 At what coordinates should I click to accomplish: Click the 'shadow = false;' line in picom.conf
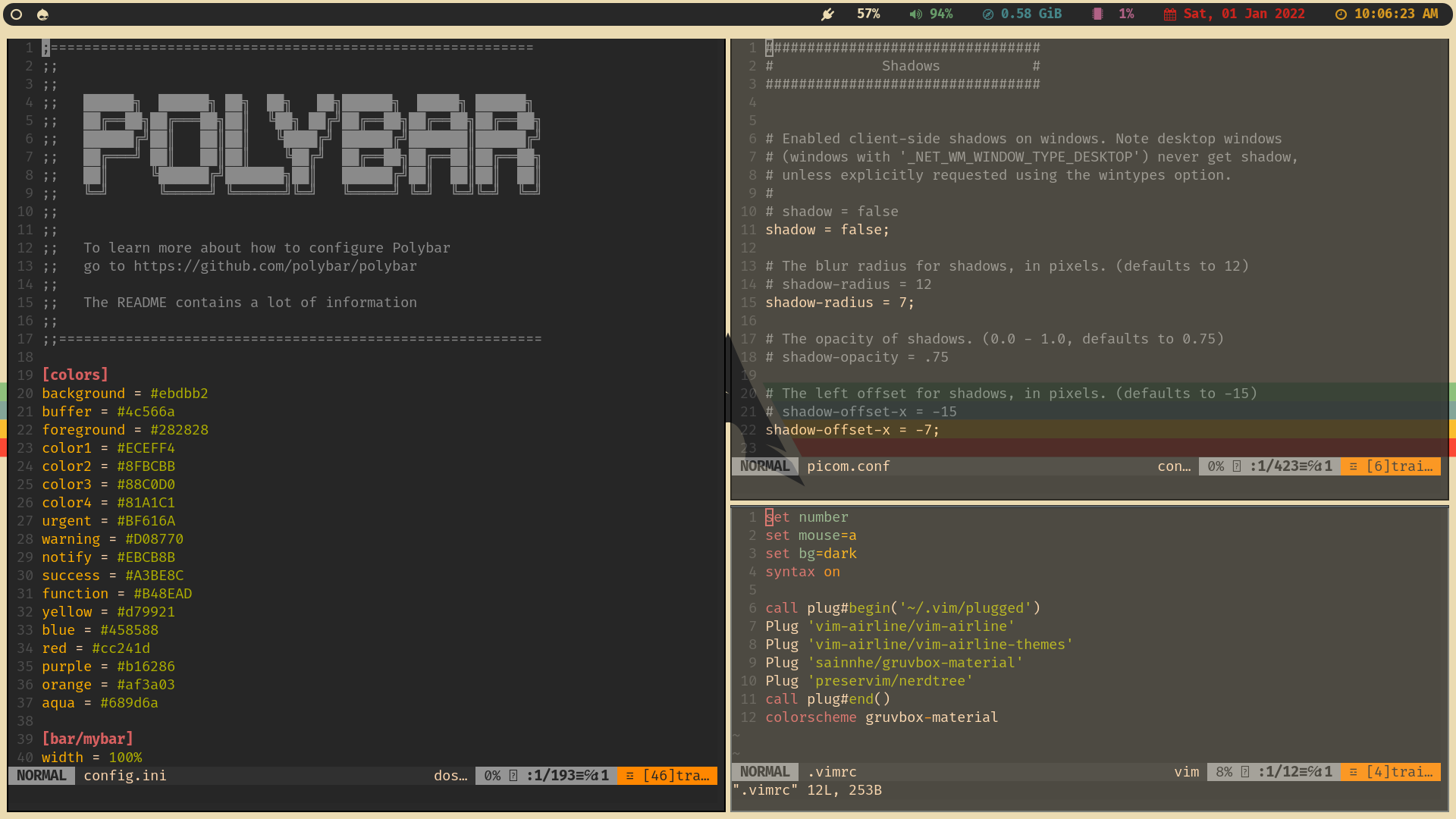(827, 230)
